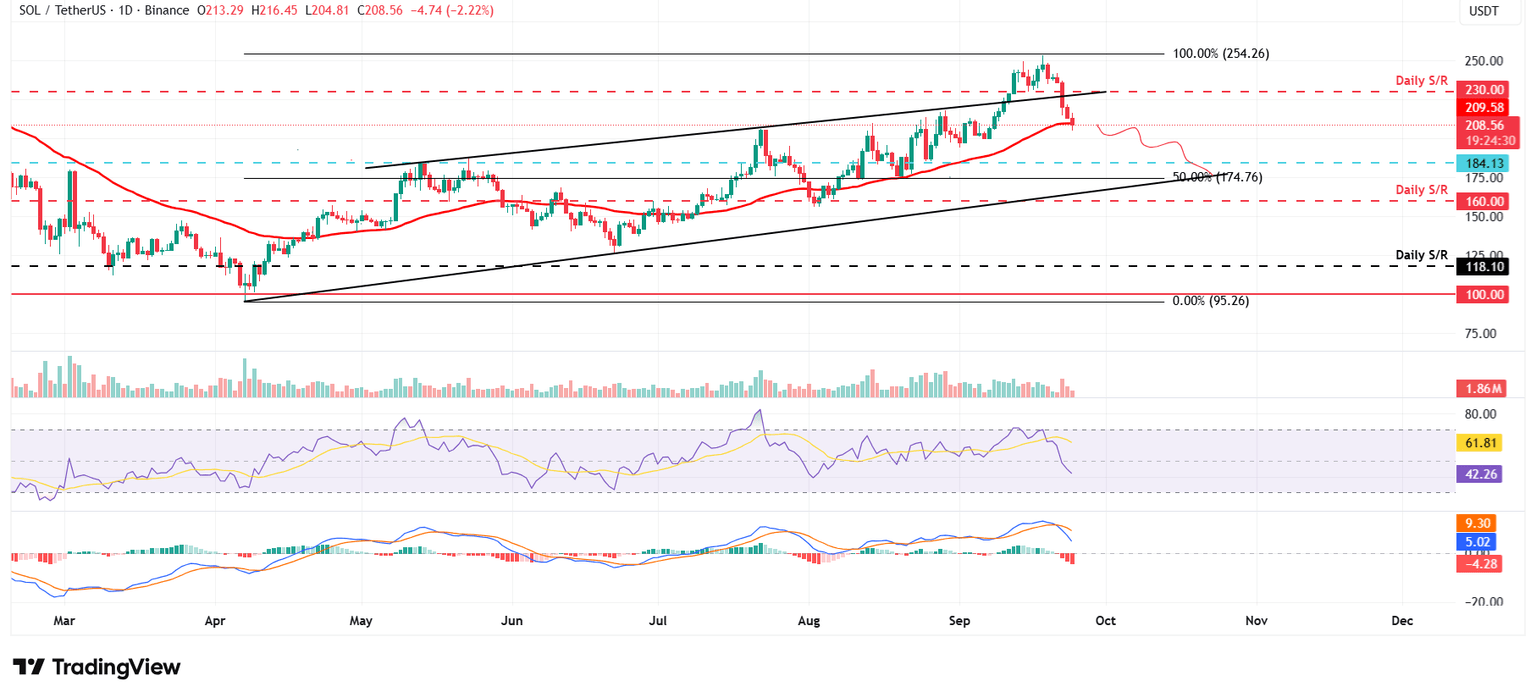Click the current price 208.56 label
Image resolution: width=1536 pixels, height=699 pixels.
1483,125
